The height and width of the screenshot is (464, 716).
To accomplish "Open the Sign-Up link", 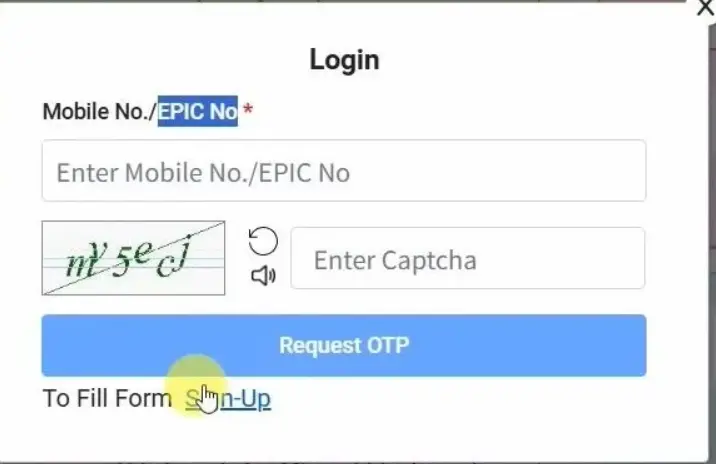I will pos(228,399).
